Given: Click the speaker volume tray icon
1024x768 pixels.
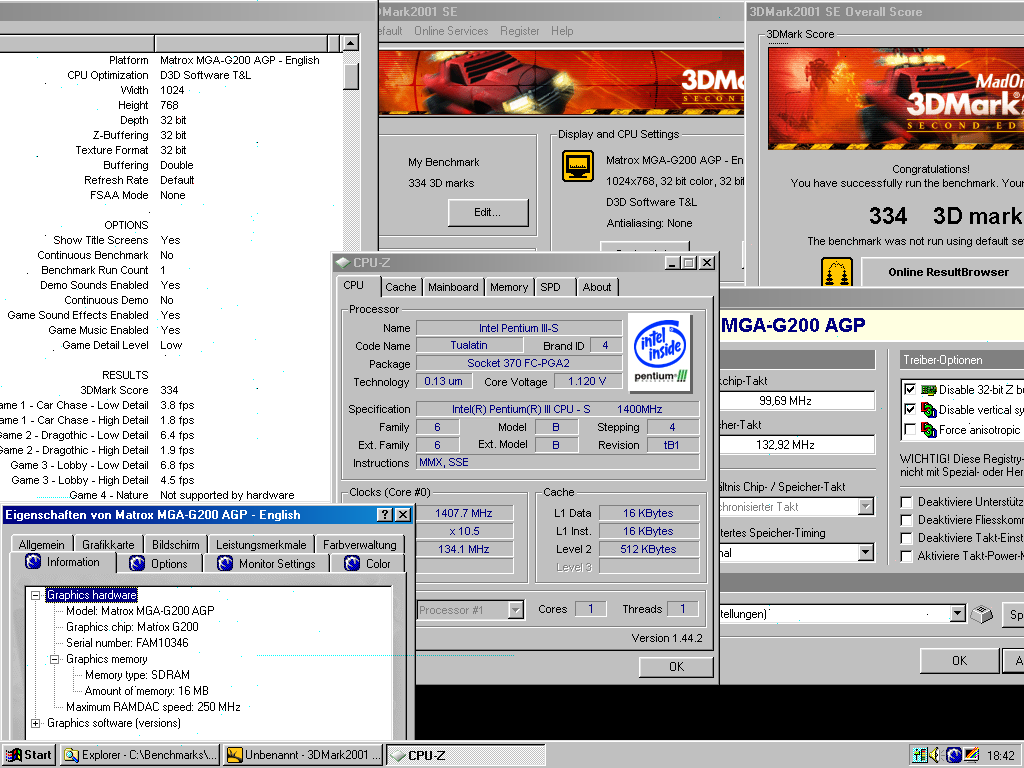Looking at the screenshot, I should (935, 755).
